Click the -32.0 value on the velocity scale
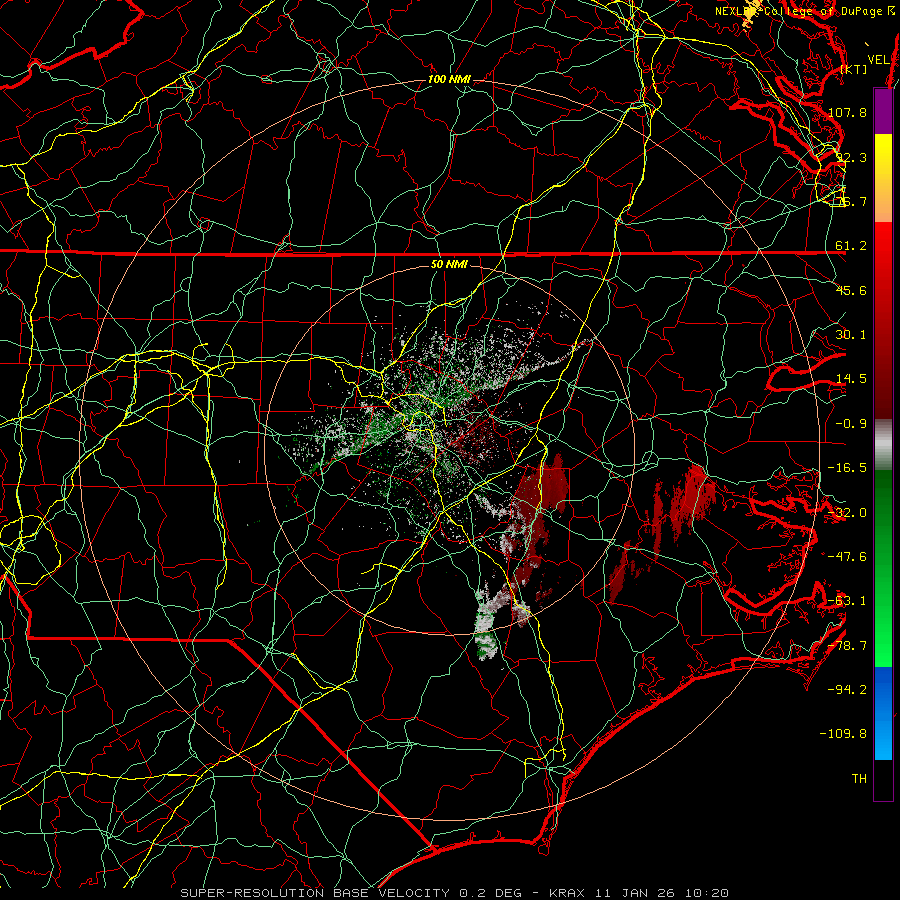This screenshot has height=900, width=900. coord(847,513)
